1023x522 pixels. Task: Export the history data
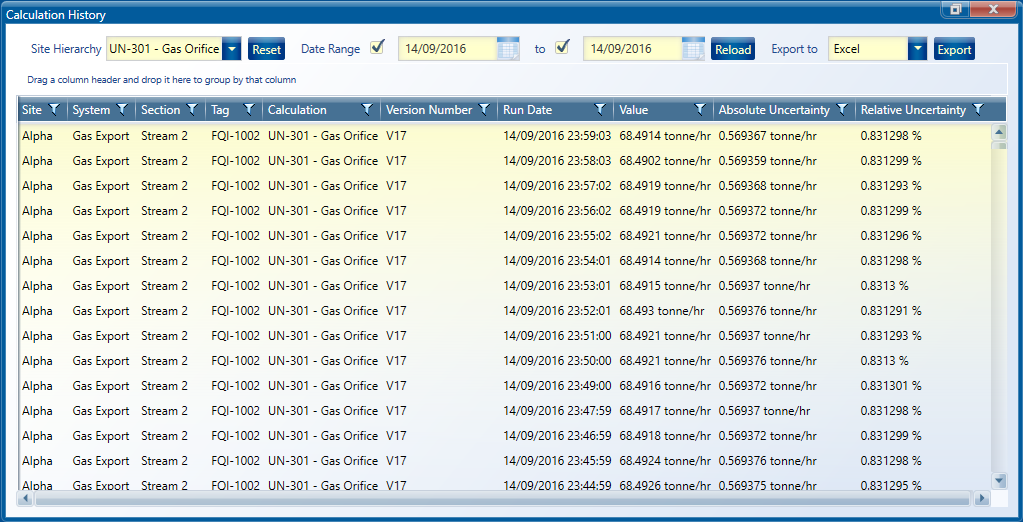tap(954, 50)
